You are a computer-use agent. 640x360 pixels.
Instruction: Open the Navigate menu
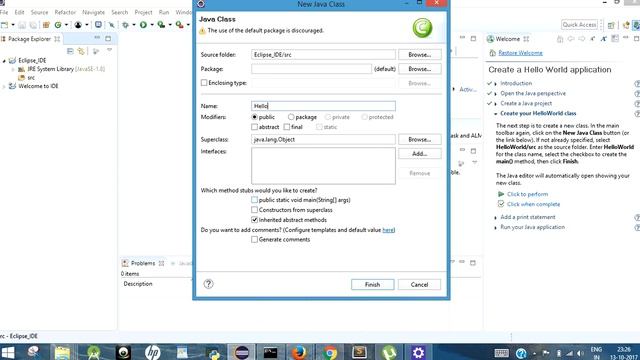(x=93, y=12)
